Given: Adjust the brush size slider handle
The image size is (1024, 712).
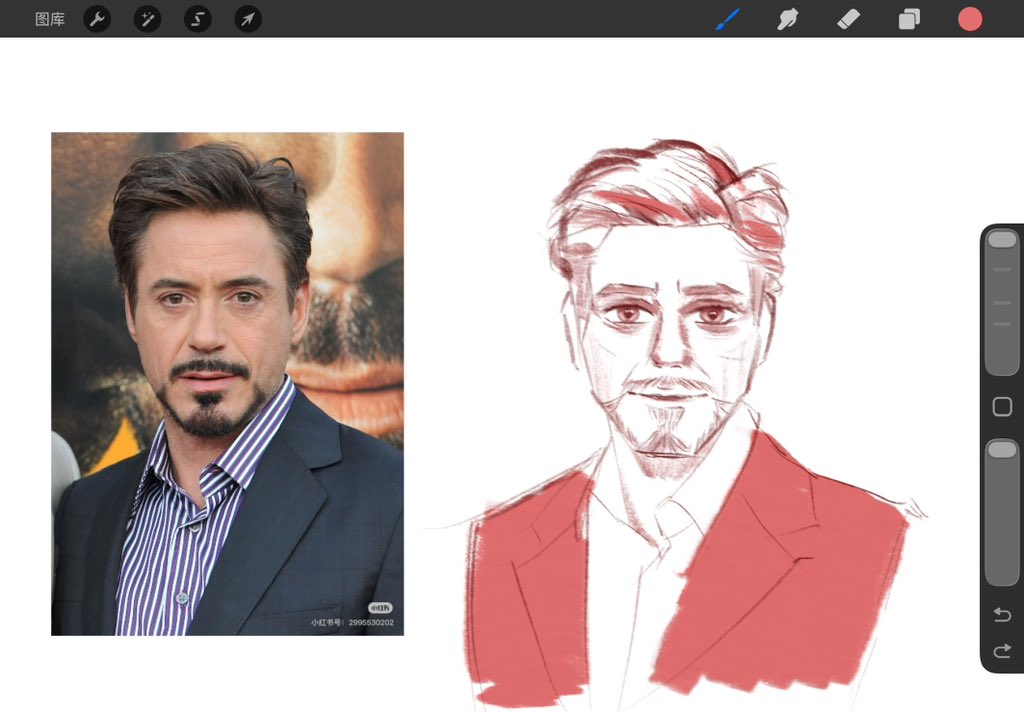Looking at the screenshot, I should [1002, 240].
